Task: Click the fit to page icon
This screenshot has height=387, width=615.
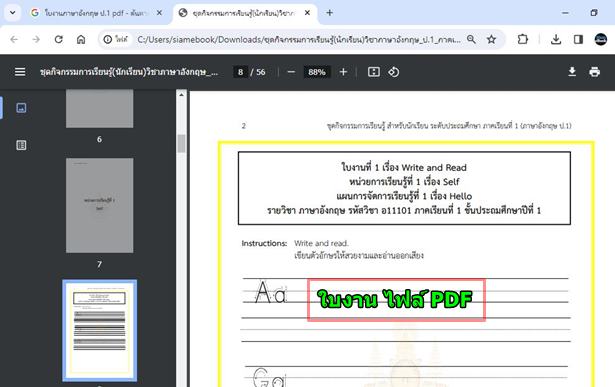Action: click(373, 72)
